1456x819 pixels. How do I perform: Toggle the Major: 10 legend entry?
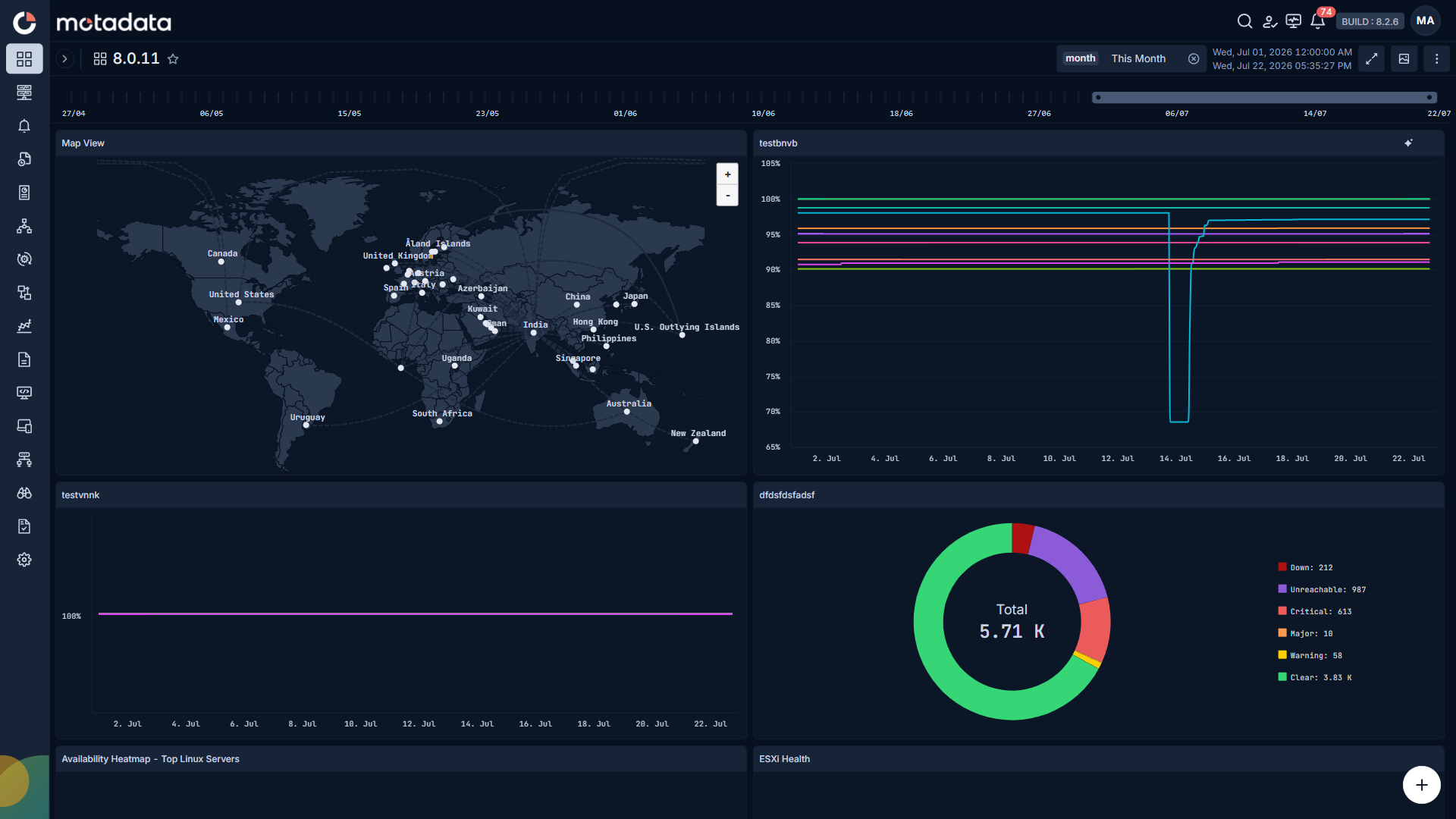click(x=1305, y=633)
